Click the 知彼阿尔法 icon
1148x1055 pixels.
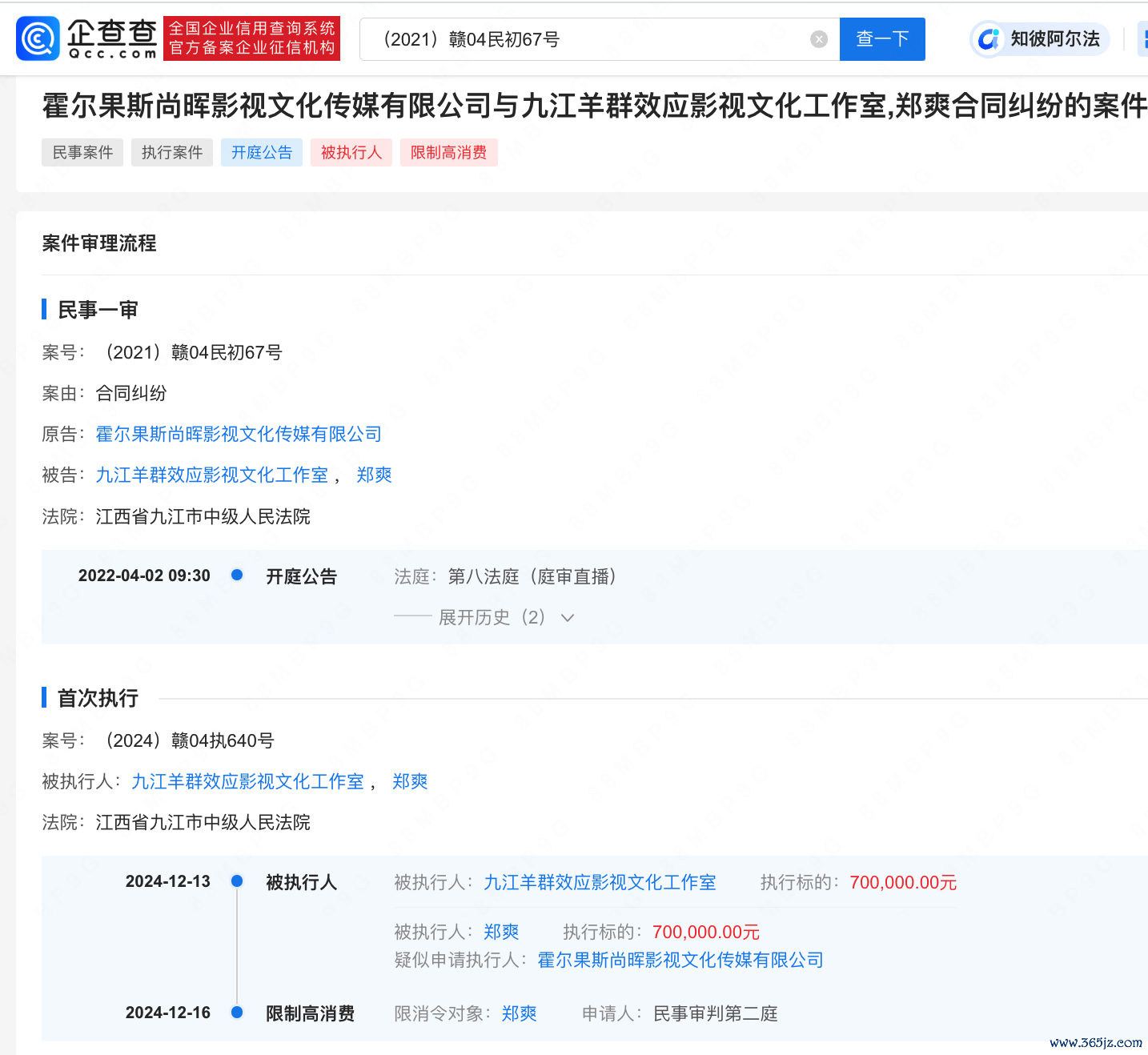click(x=989, y=39)
